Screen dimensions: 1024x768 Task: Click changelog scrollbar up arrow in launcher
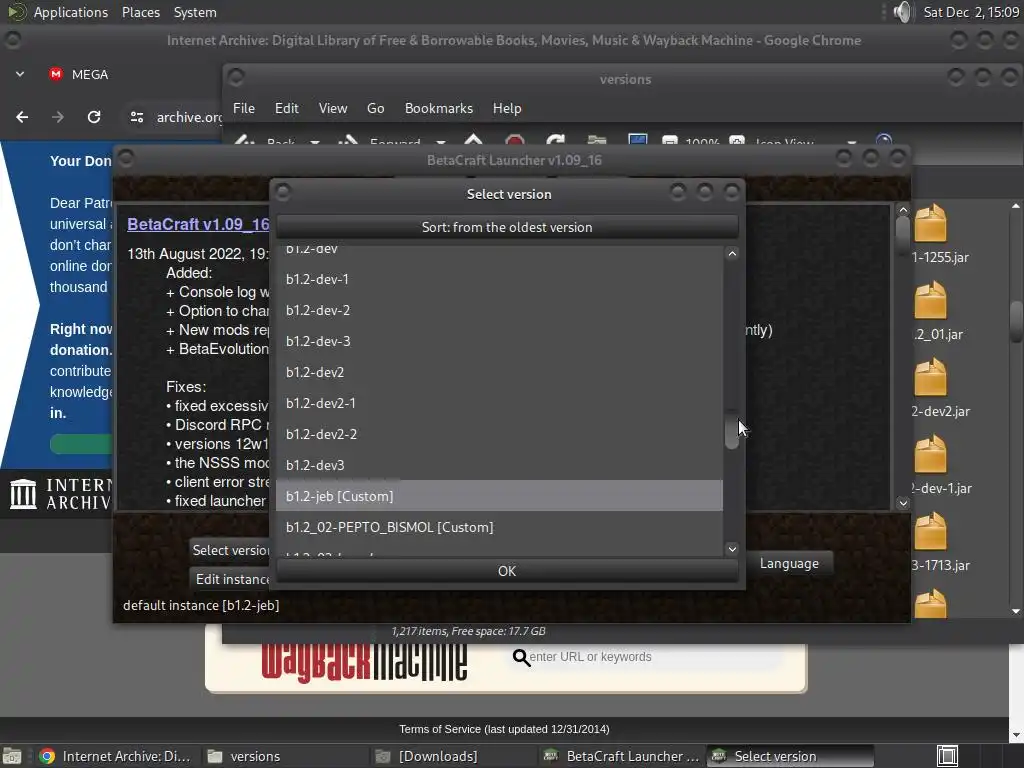click(903, 210)
